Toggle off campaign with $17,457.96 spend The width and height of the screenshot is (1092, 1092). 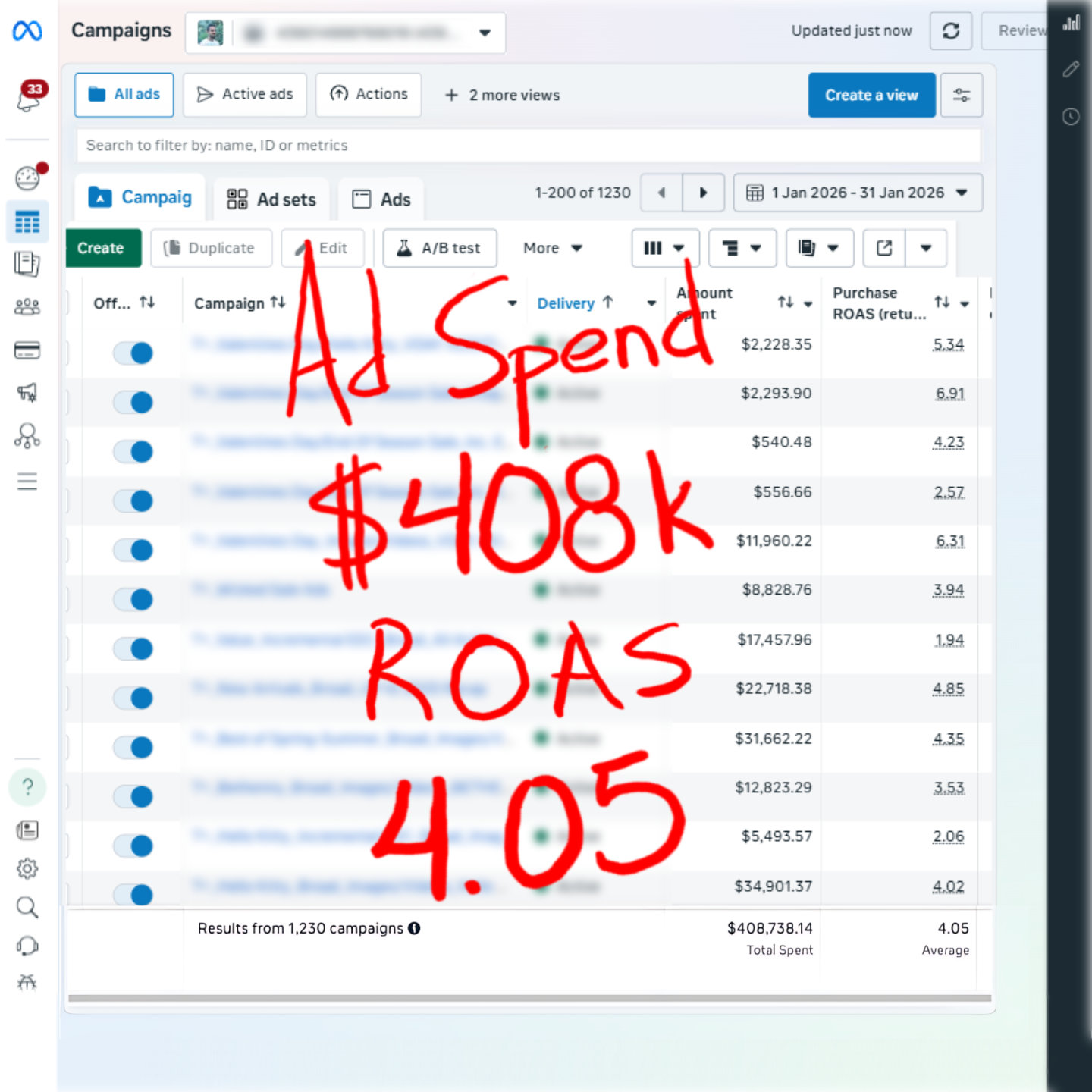pos(133,648)
